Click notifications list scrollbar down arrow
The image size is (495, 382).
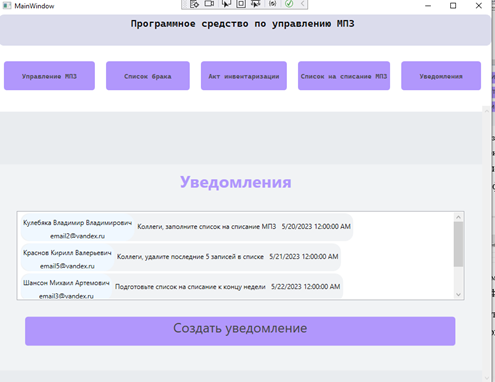[x=458, y=295]
